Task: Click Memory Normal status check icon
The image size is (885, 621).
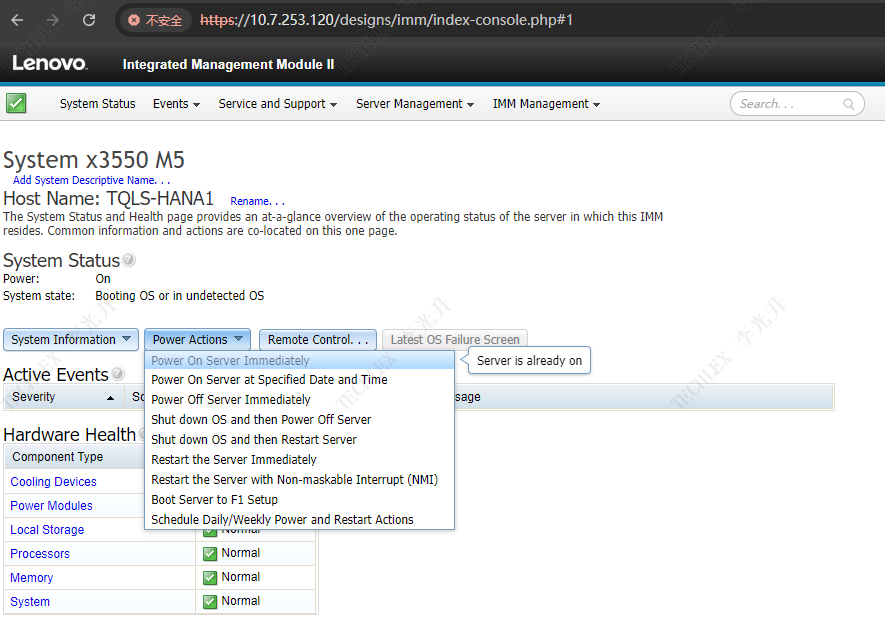Action: [210, 578]
